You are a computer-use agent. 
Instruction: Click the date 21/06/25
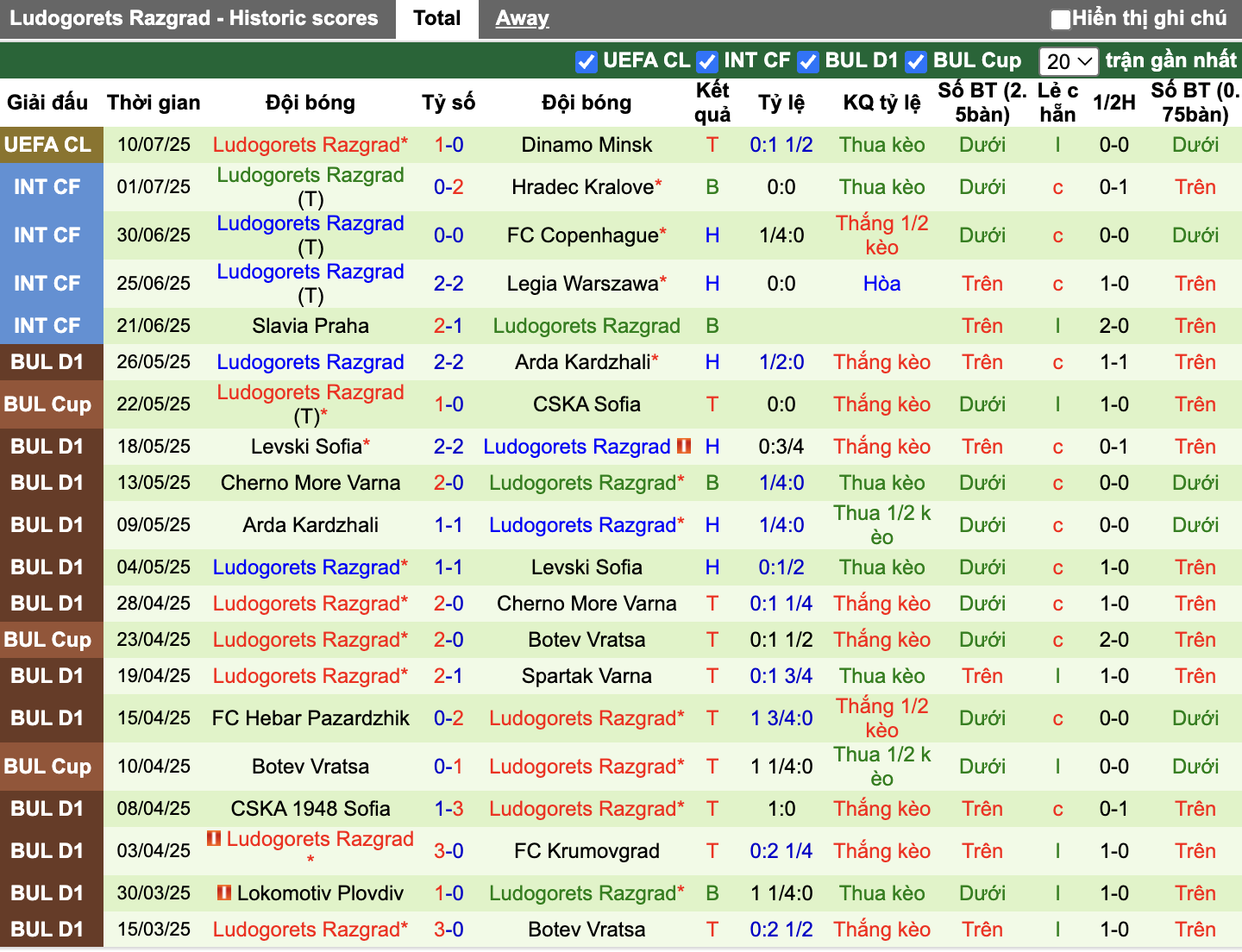point(154,326)
